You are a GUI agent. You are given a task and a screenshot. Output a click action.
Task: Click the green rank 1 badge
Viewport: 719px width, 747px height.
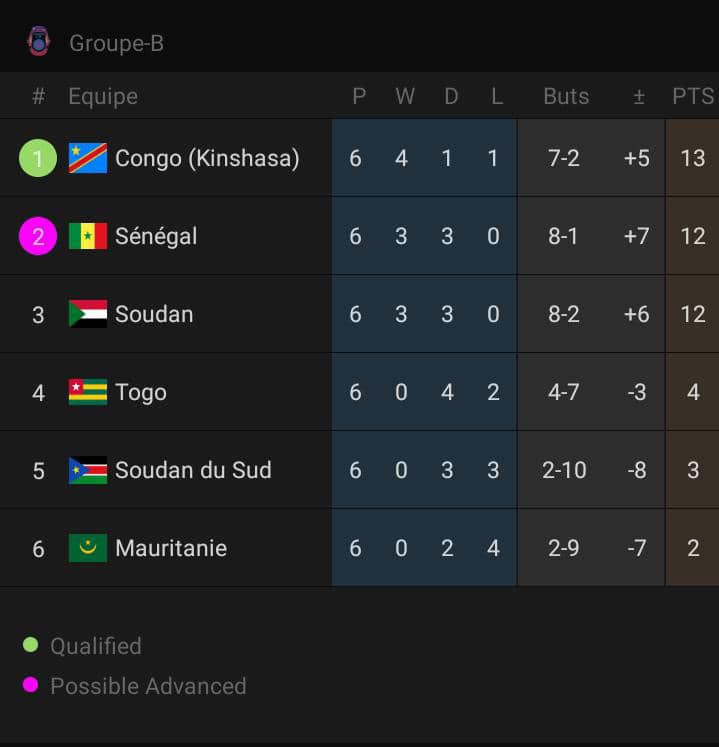point(38,158)
